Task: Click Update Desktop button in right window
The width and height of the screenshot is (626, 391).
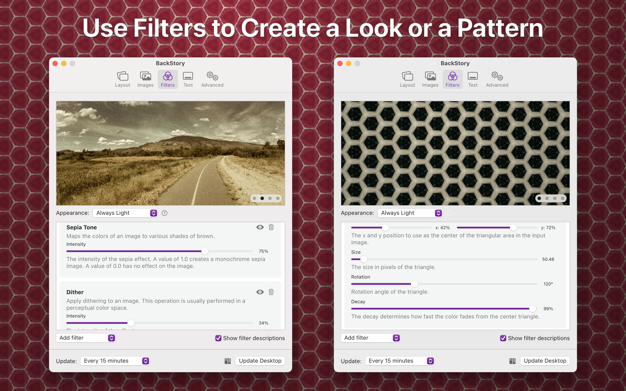Action: click(x=545, y=361)
